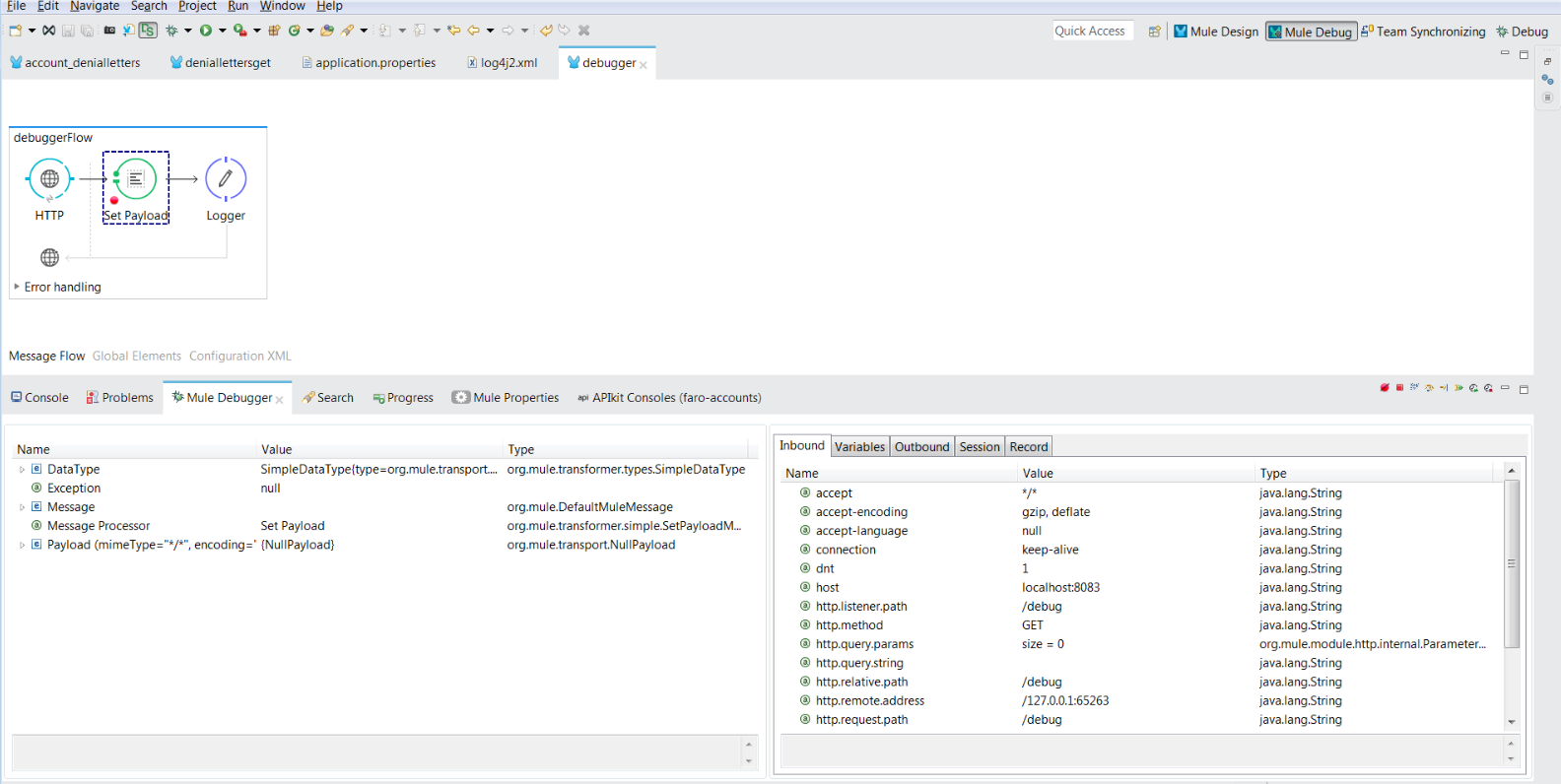The height and width of the screenshot is (784, 1561).
Task: Open the Window menu
Action: coord(282,6)
